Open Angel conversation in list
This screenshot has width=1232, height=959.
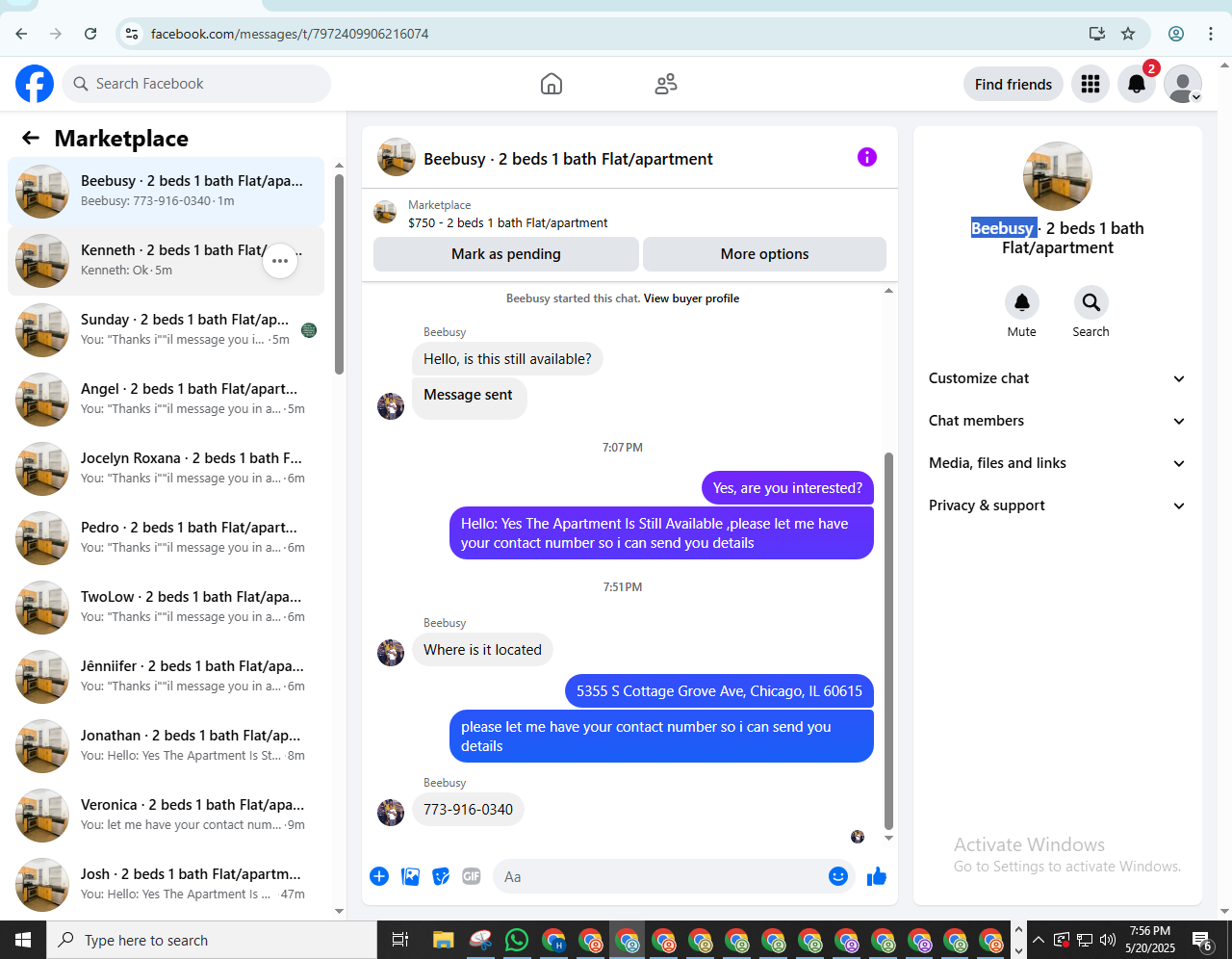[x=166, y=400]
